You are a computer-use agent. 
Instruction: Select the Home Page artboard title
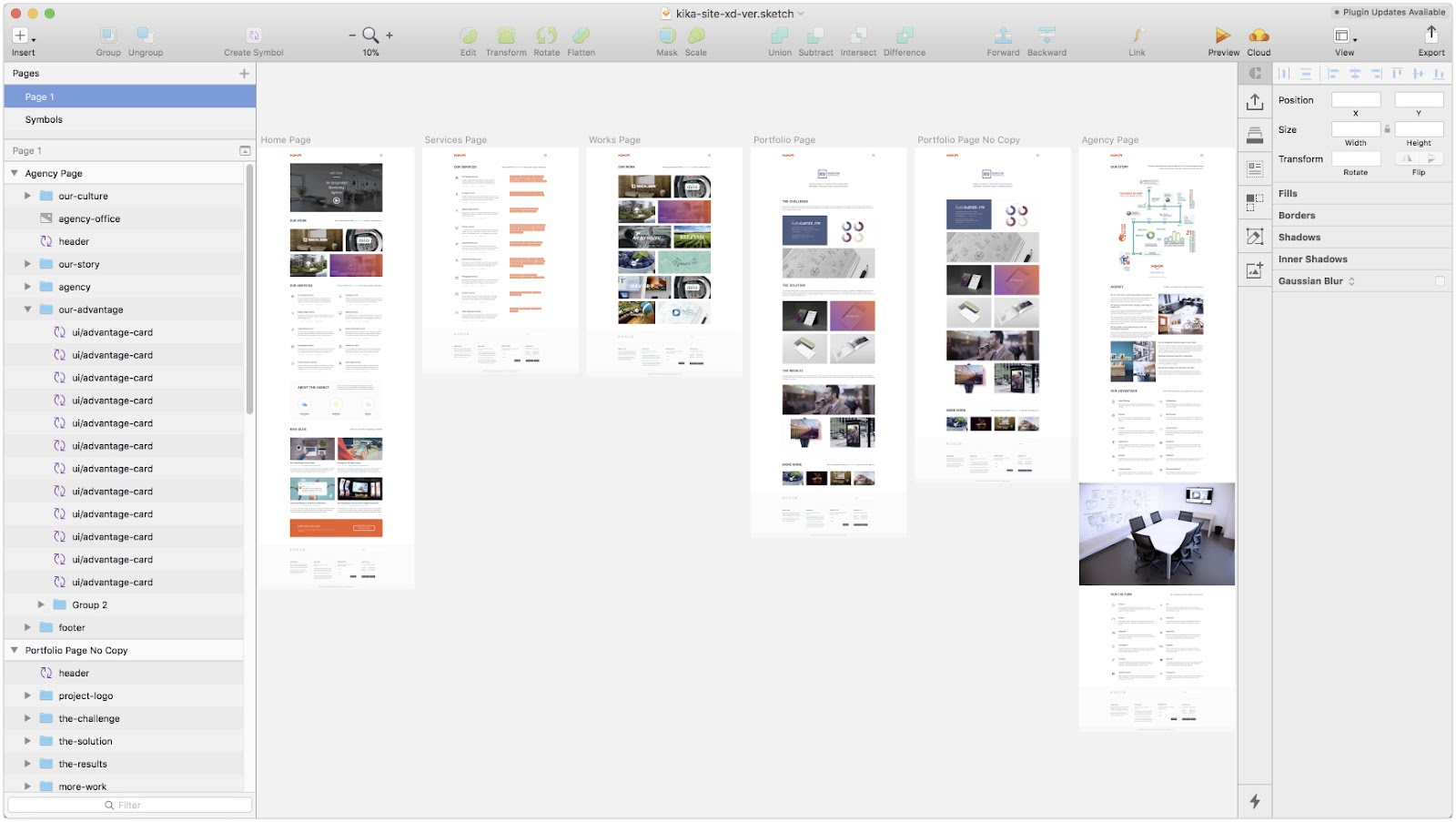pyautogui.click(x=286, y=140)
